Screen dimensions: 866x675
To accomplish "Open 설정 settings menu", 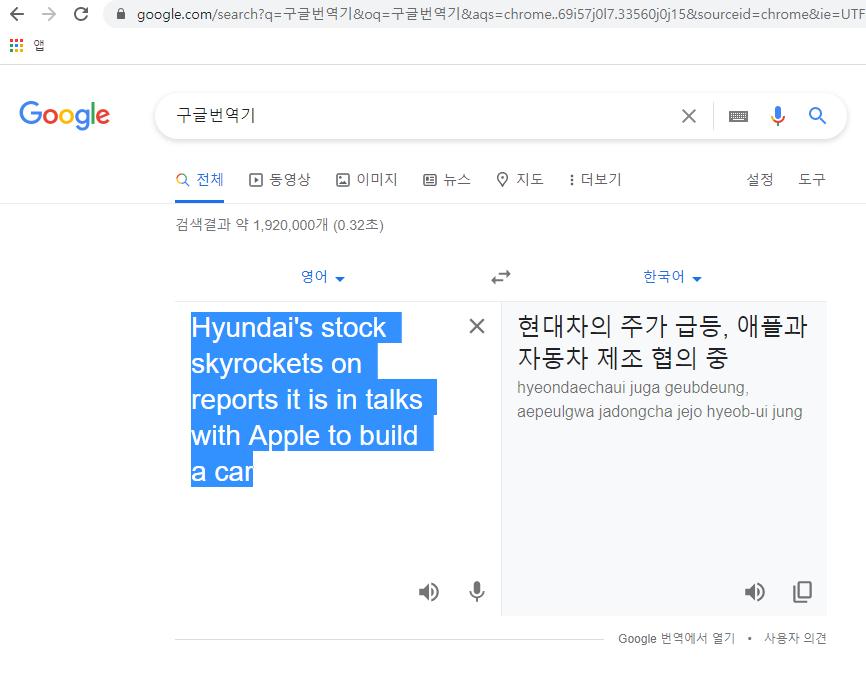I will pos(760,180).
